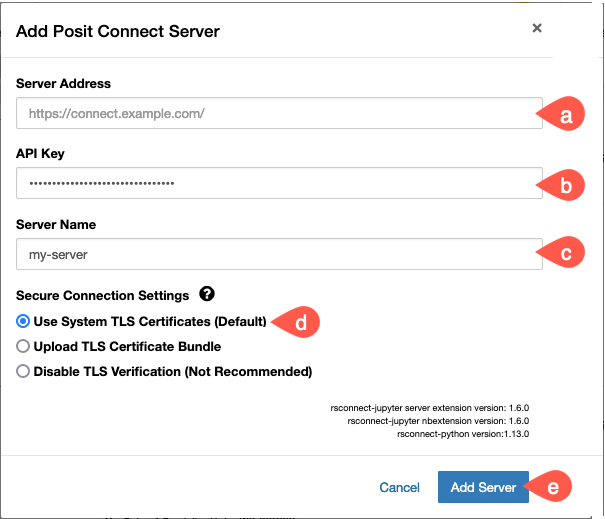Viewport: 605px width, 519px height.
Task: Open the Secure Connection Settings help icon
Action: [207, 294]
